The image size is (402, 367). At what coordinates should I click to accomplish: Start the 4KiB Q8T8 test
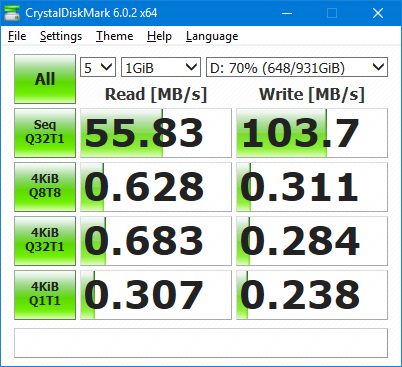click(x=45, y=187)
